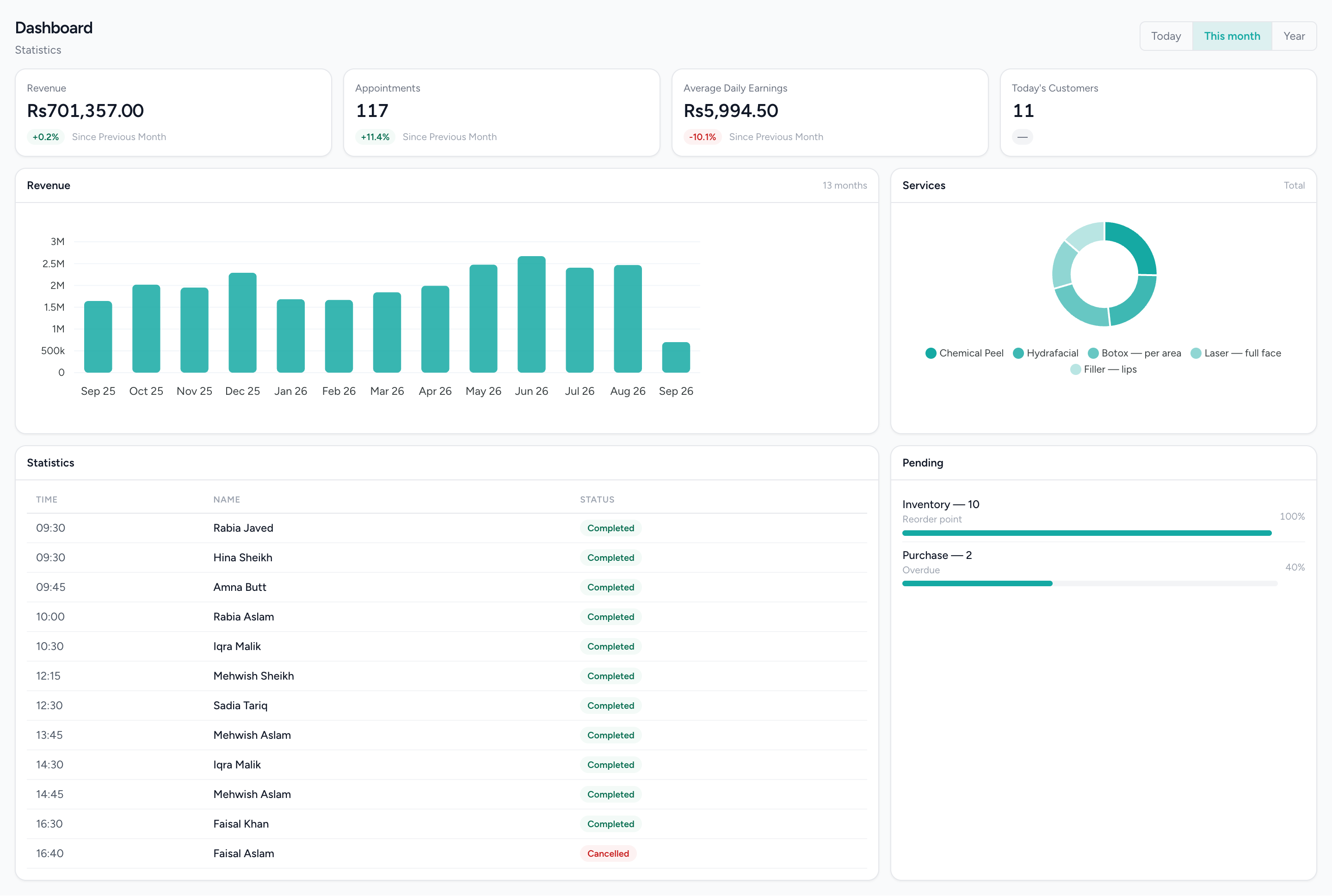Click the Average Daily Earnings value Rs5,994.50
The width and height of the screenshot is (1332, 896).
[731, 111]
